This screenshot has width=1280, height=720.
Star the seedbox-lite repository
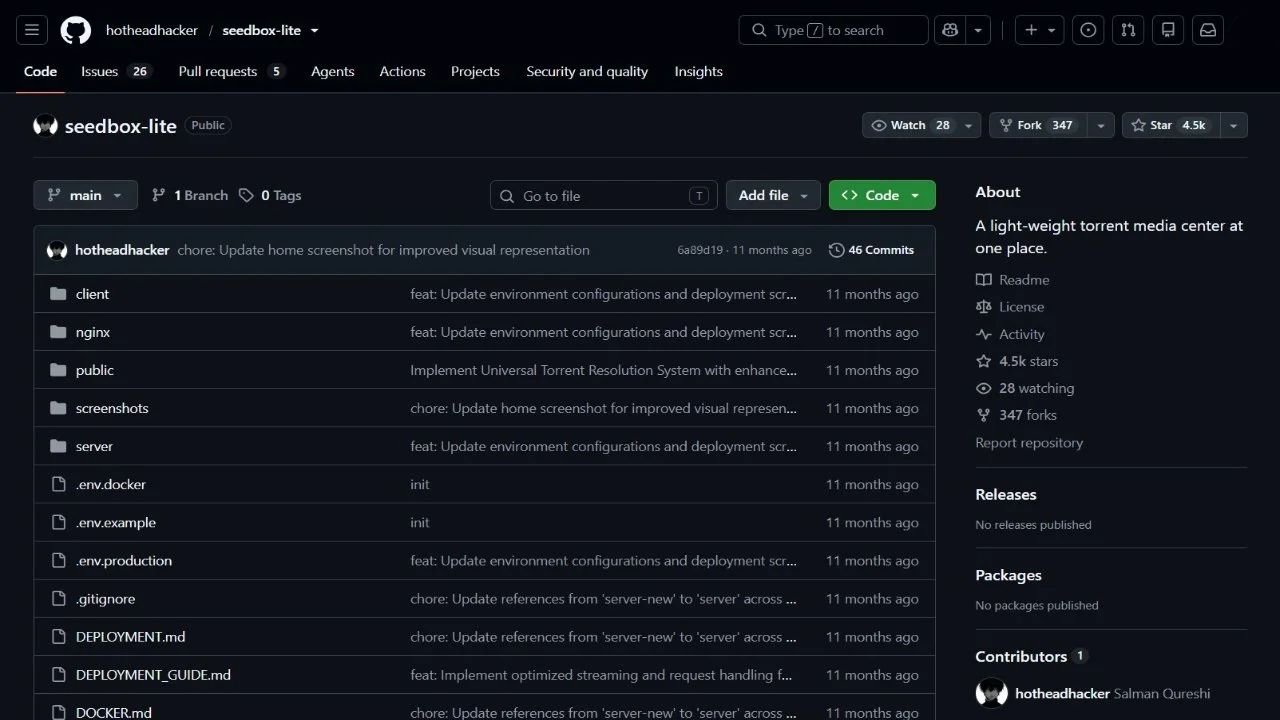[1170, 125]
